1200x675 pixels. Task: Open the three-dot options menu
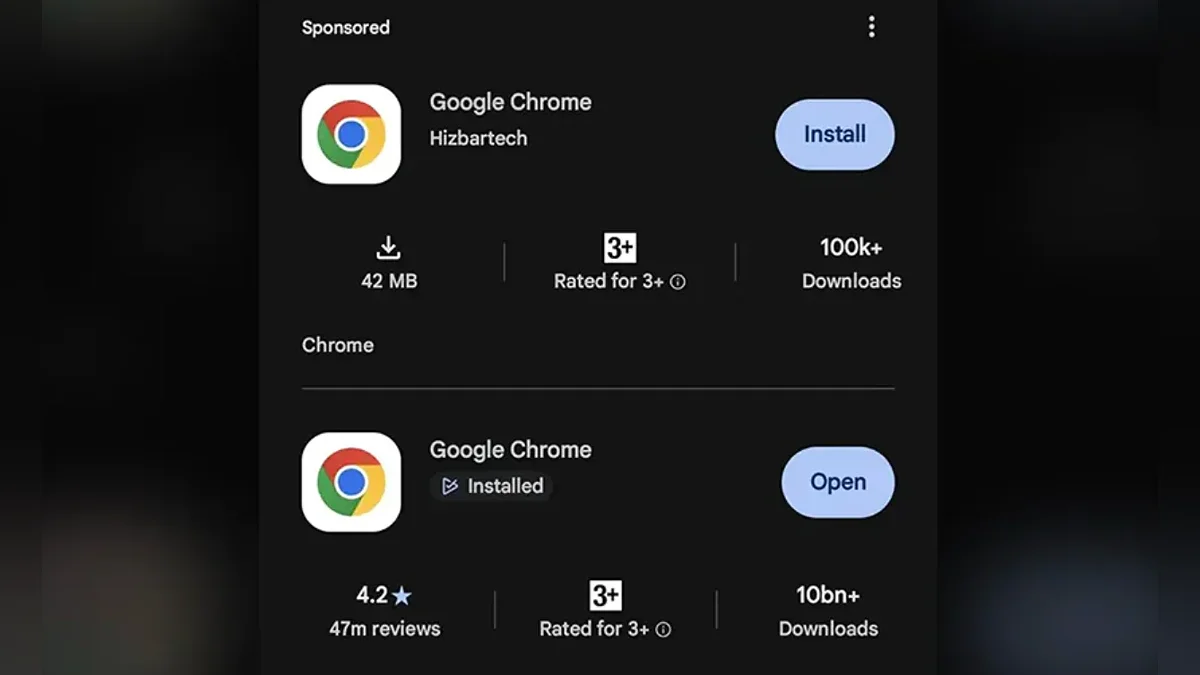[x=871, y=27]
